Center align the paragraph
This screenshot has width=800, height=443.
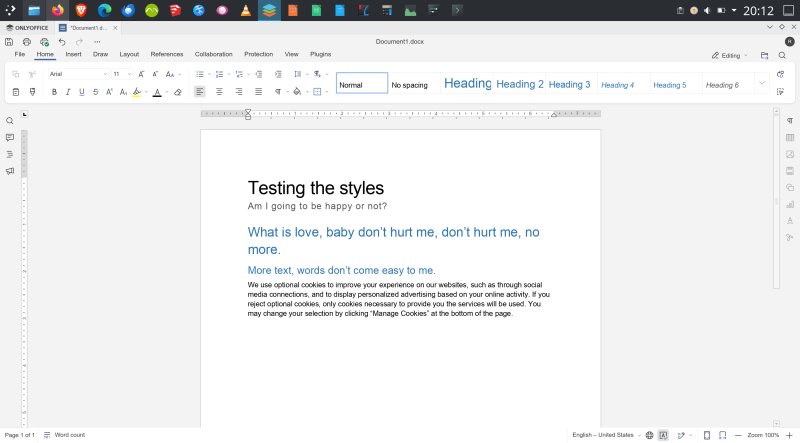(x=219, y=92)
